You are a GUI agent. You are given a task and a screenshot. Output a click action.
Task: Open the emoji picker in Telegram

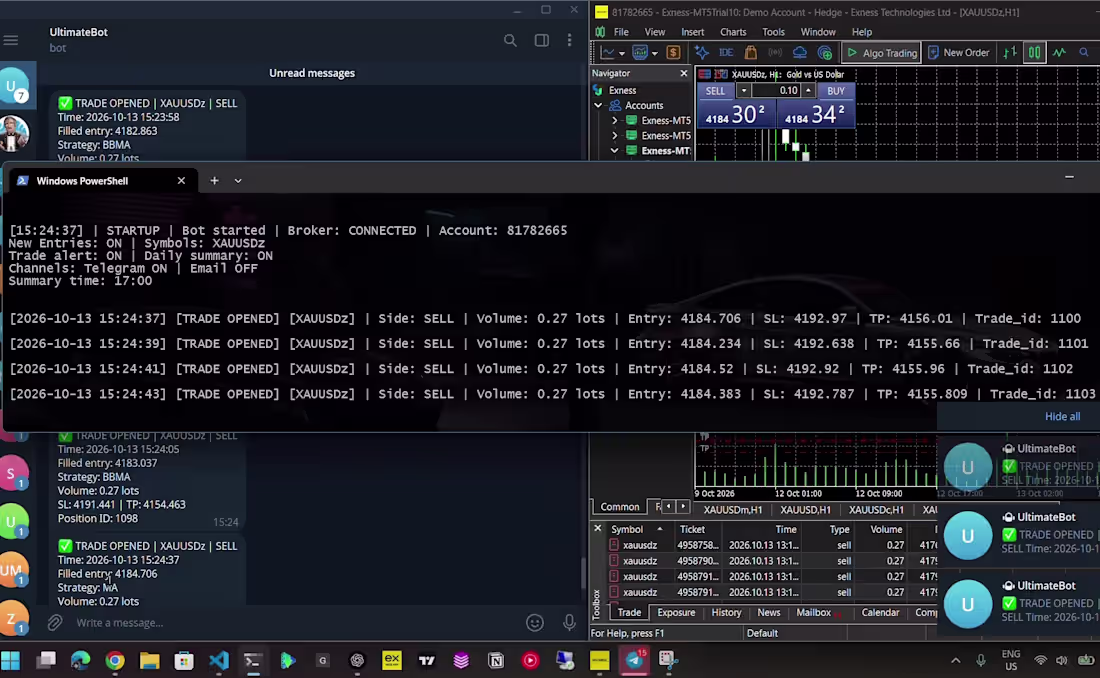[535, 622]
